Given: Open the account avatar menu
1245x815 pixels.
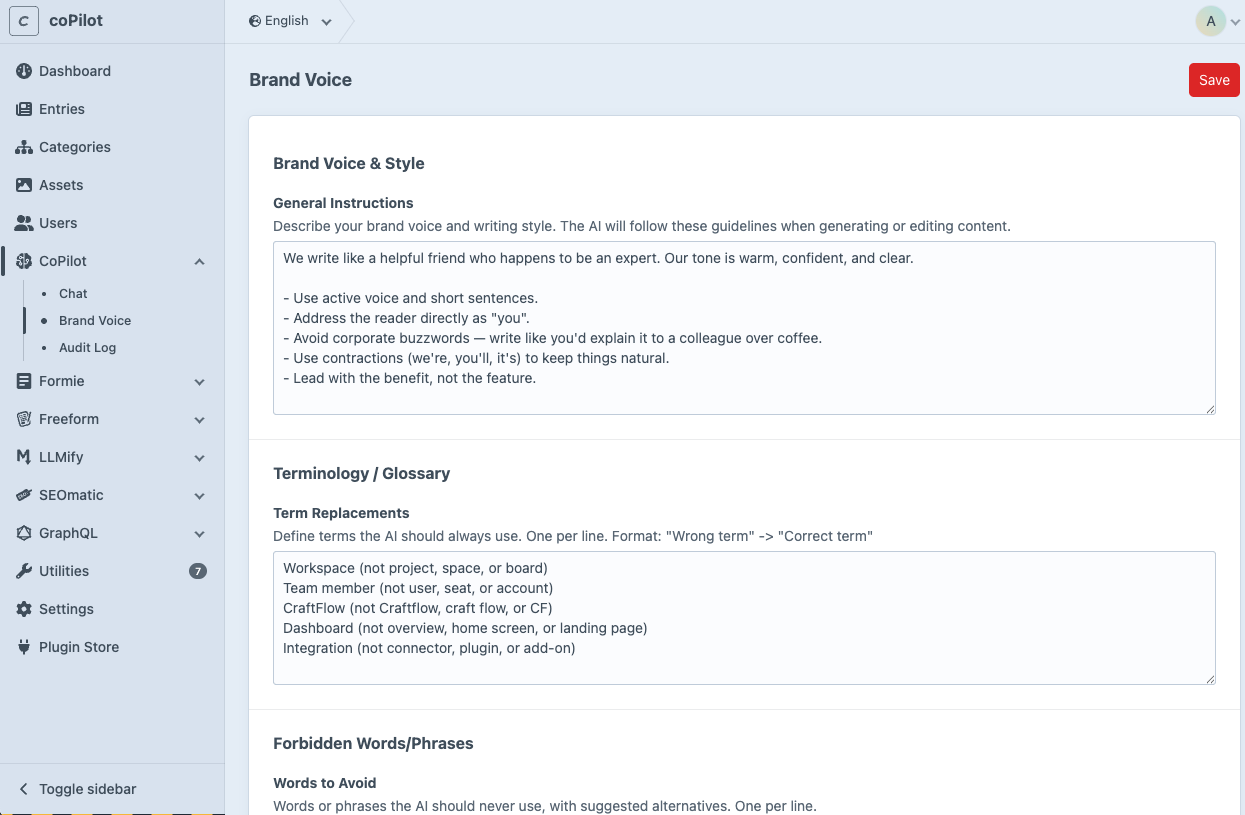Looking at the screenshot, I should click(1211, 20).
